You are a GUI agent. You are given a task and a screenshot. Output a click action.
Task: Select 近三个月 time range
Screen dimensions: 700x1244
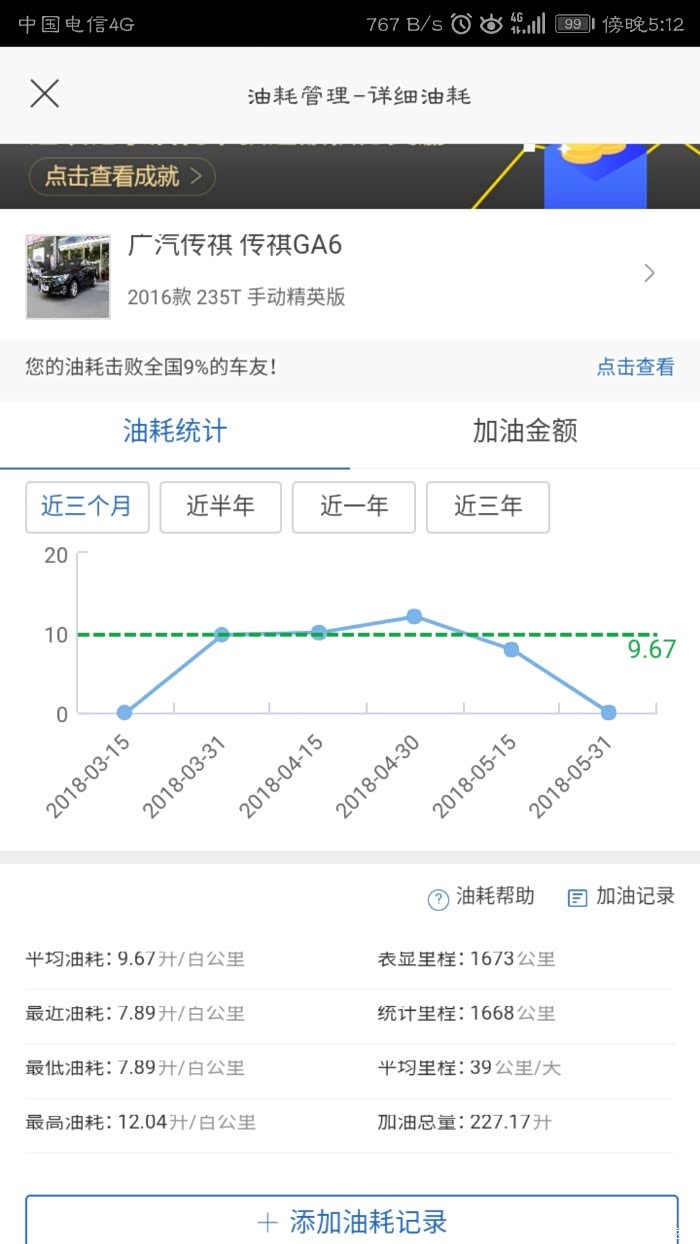[87, 507]
